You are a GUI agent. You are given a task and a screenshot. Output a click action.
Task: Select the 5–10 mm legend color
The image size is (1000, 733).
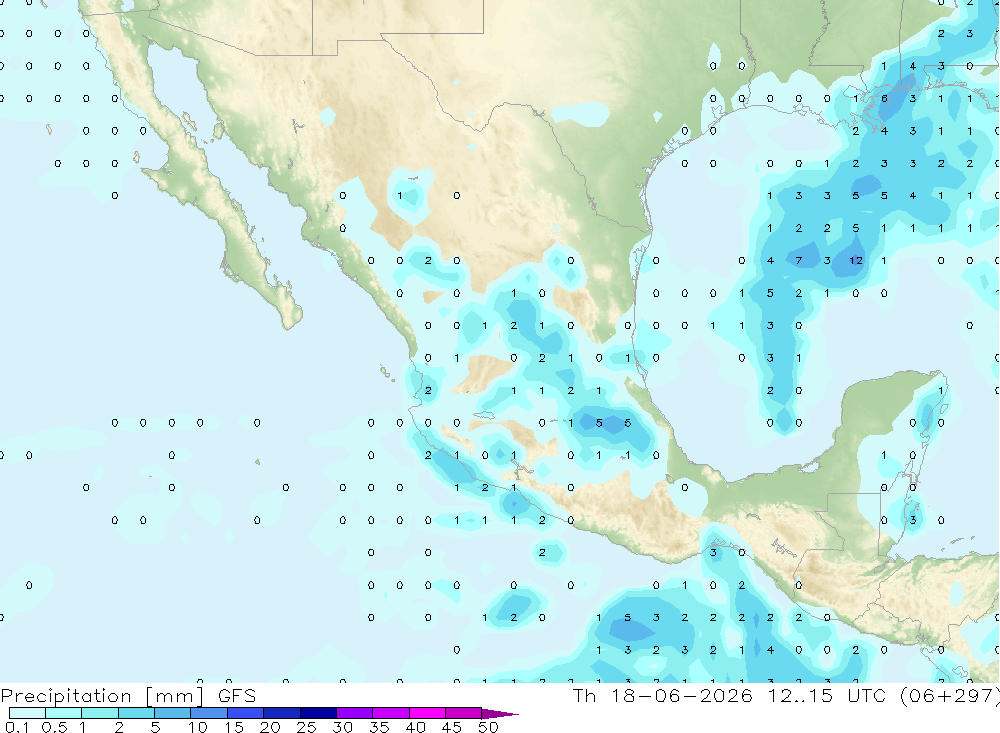tap(172, 713)
